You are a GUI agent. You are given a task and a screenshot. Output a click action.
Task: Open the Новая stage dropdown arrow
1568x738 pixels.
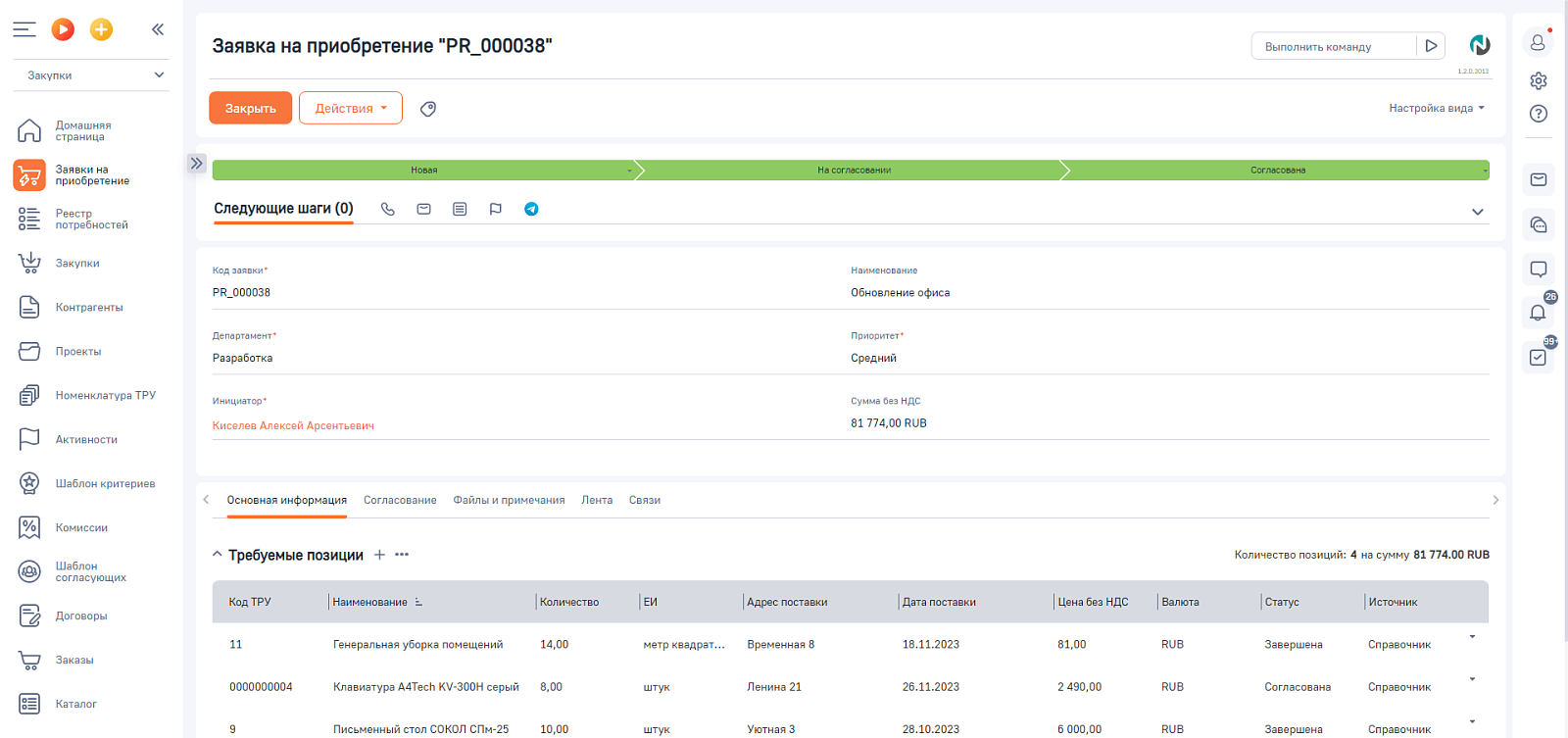tap(629, 171)
